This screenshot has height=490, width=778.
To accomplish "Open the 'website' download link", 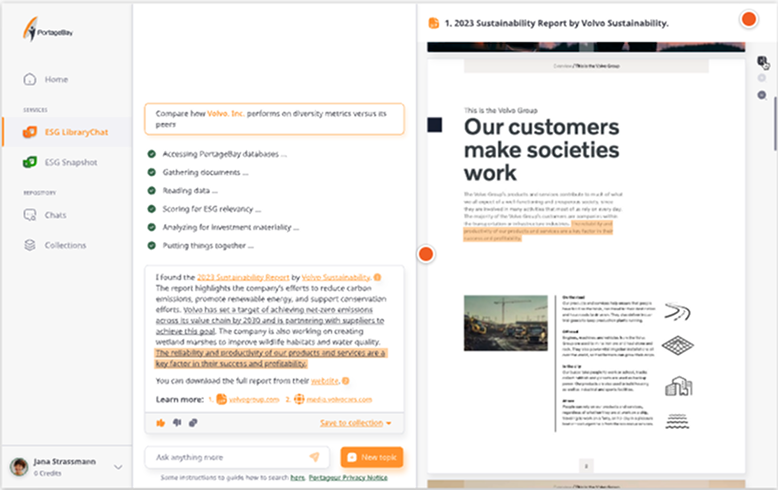I will 325,381.
